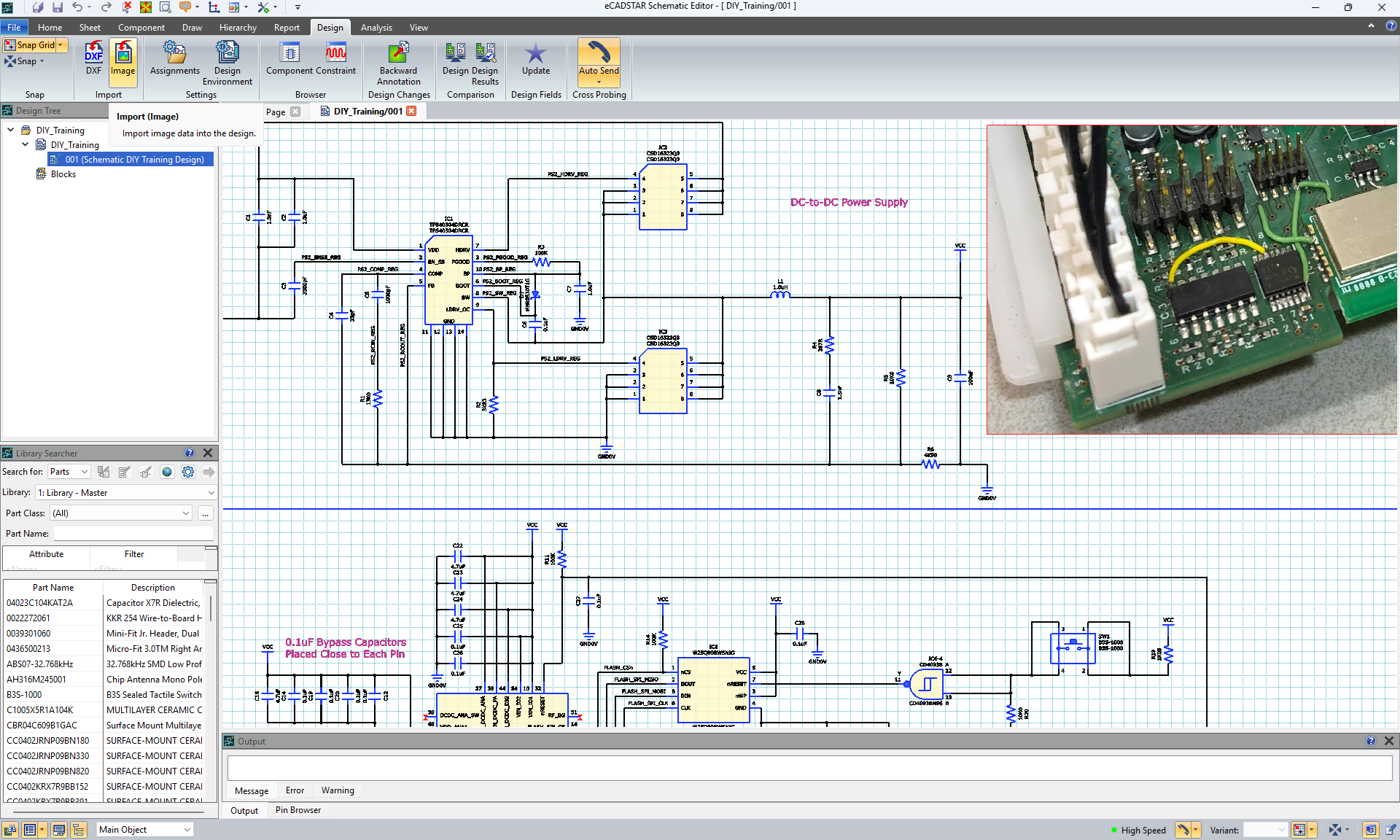Click in the Part Name field
Screen dimensions: 1400x840
[x=134, y=534]
